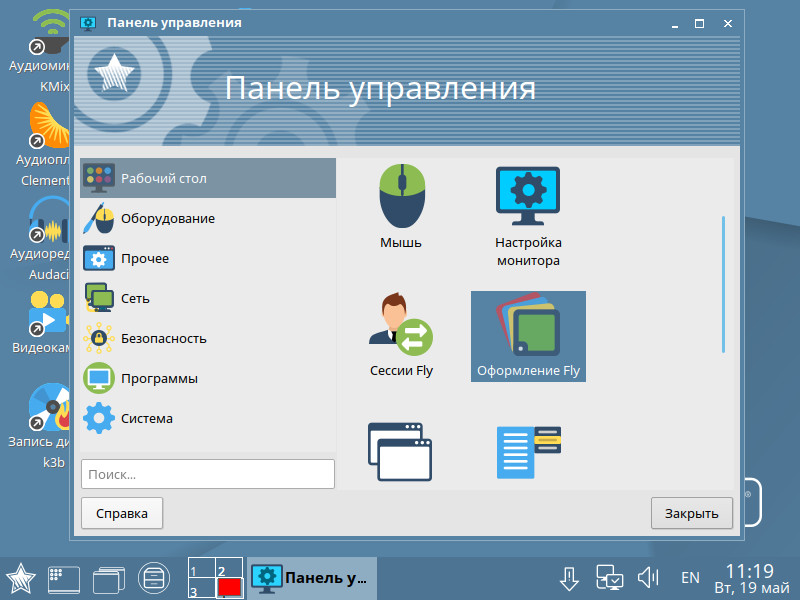The image size is (800, 600).
Task: Click the network monitors tray icon
Action: (x=610, y=578)
